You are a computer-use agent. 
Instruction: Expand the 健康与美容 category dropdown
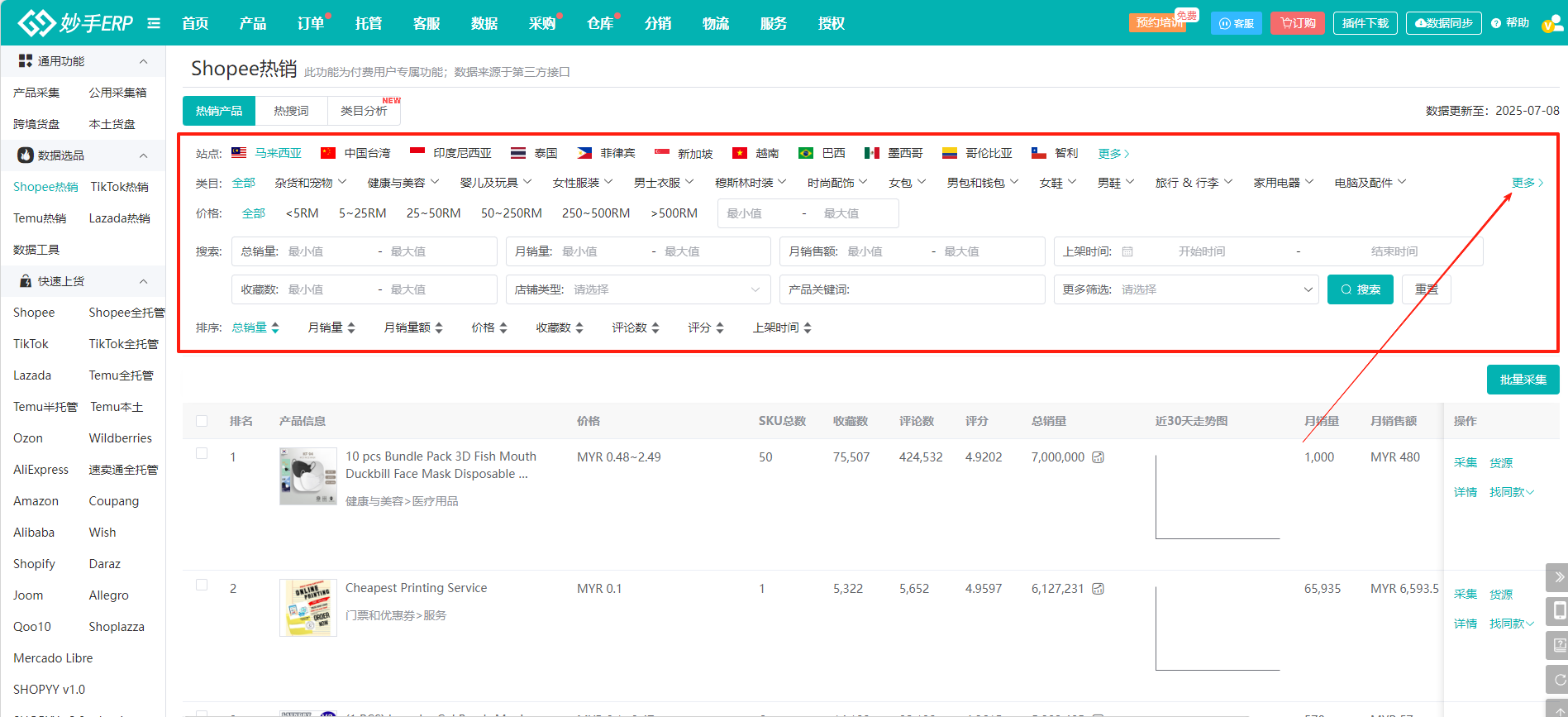click(403, 183)
